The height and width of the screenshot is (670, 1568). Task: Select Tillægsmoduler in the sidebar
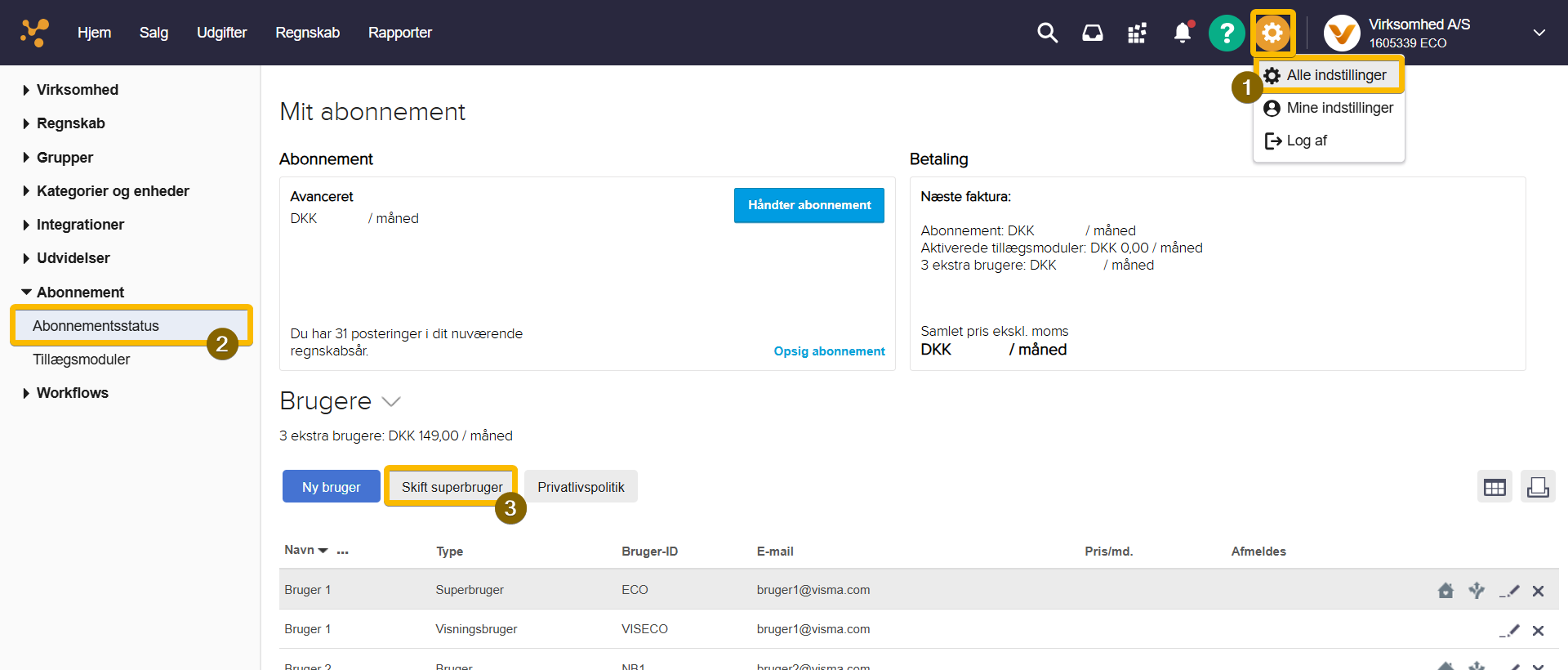pos(82,360)
